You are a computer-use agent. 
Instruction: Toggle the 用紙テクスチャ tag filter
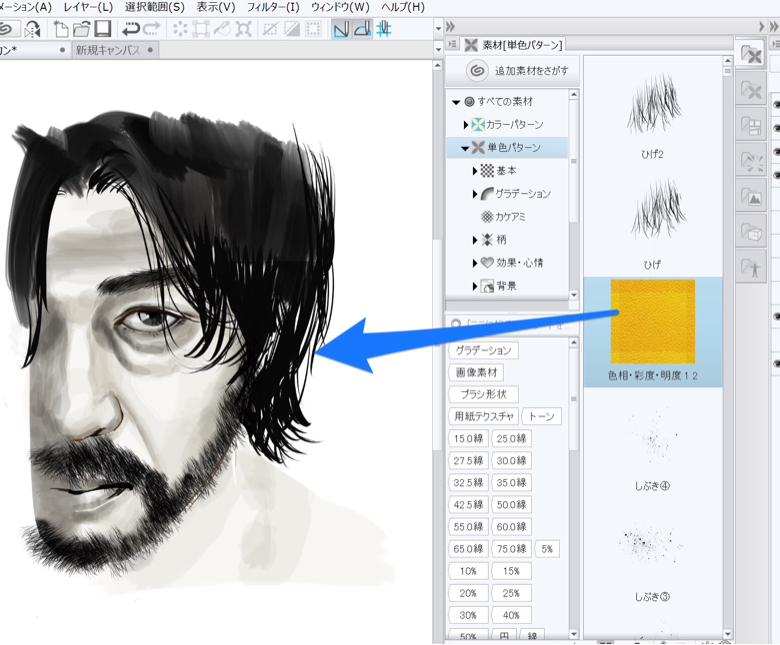click(x=484, y=416)
